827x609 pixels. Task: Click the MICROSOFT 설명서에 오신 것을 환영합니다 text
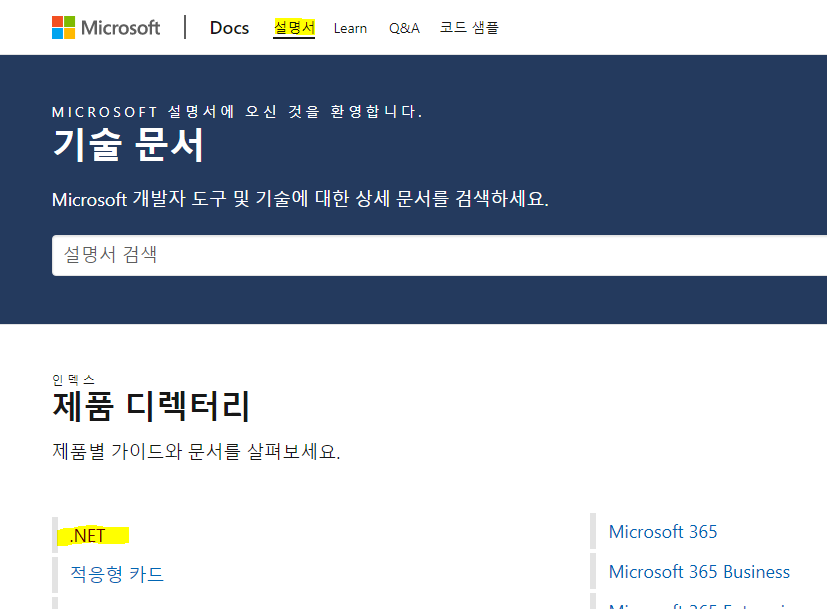tap(237, 112)
